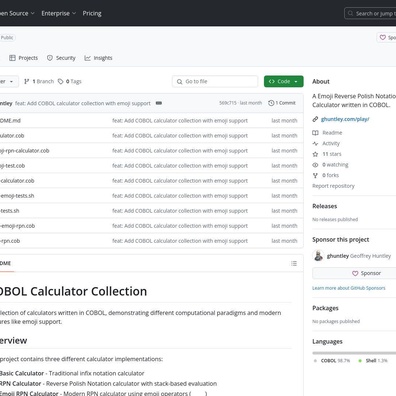
Task: Open the emoji-tests.sh file
Action: coord(17,196)
